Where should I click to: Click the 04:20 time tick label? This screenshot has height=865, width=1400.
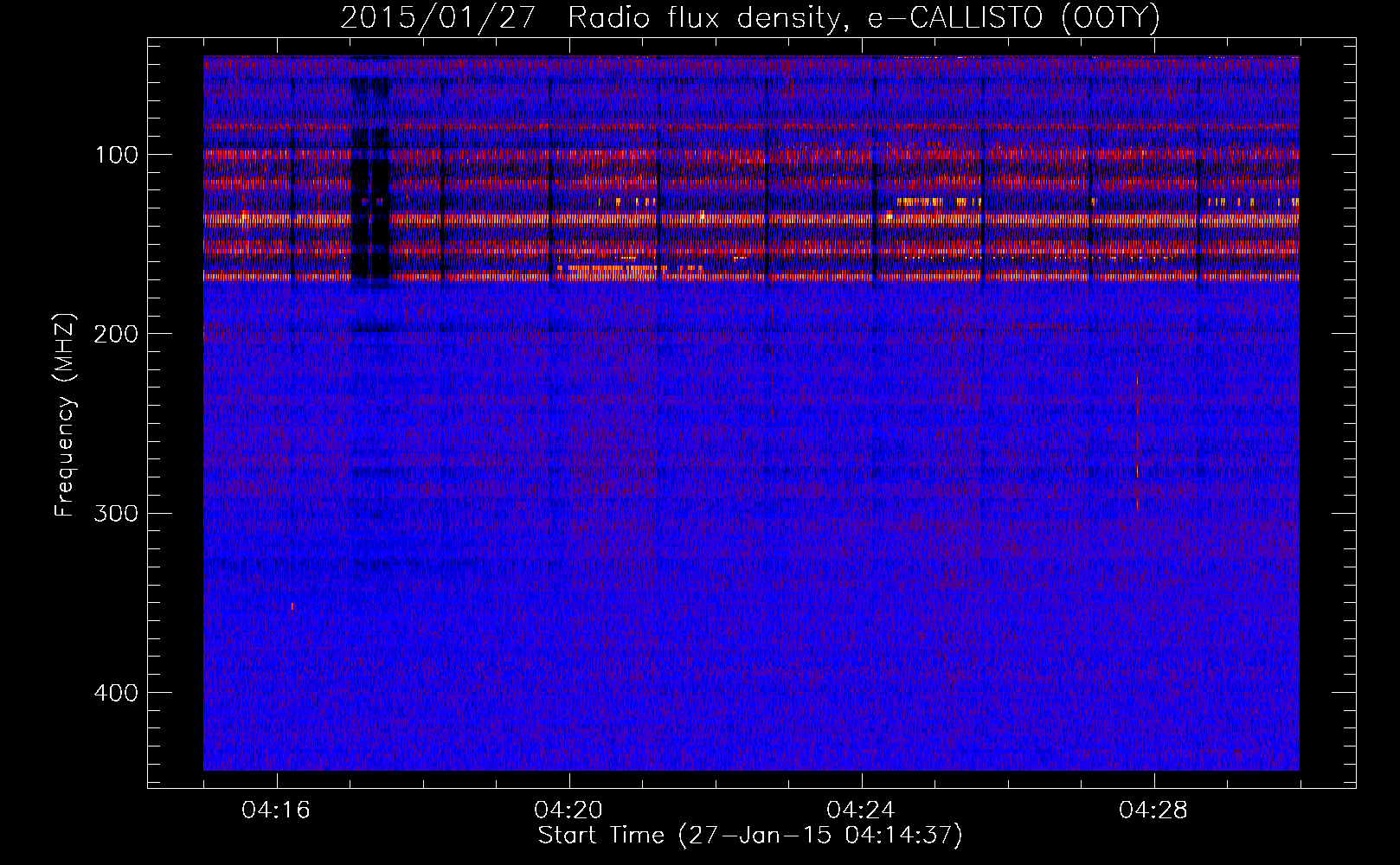tap(569, 811)
